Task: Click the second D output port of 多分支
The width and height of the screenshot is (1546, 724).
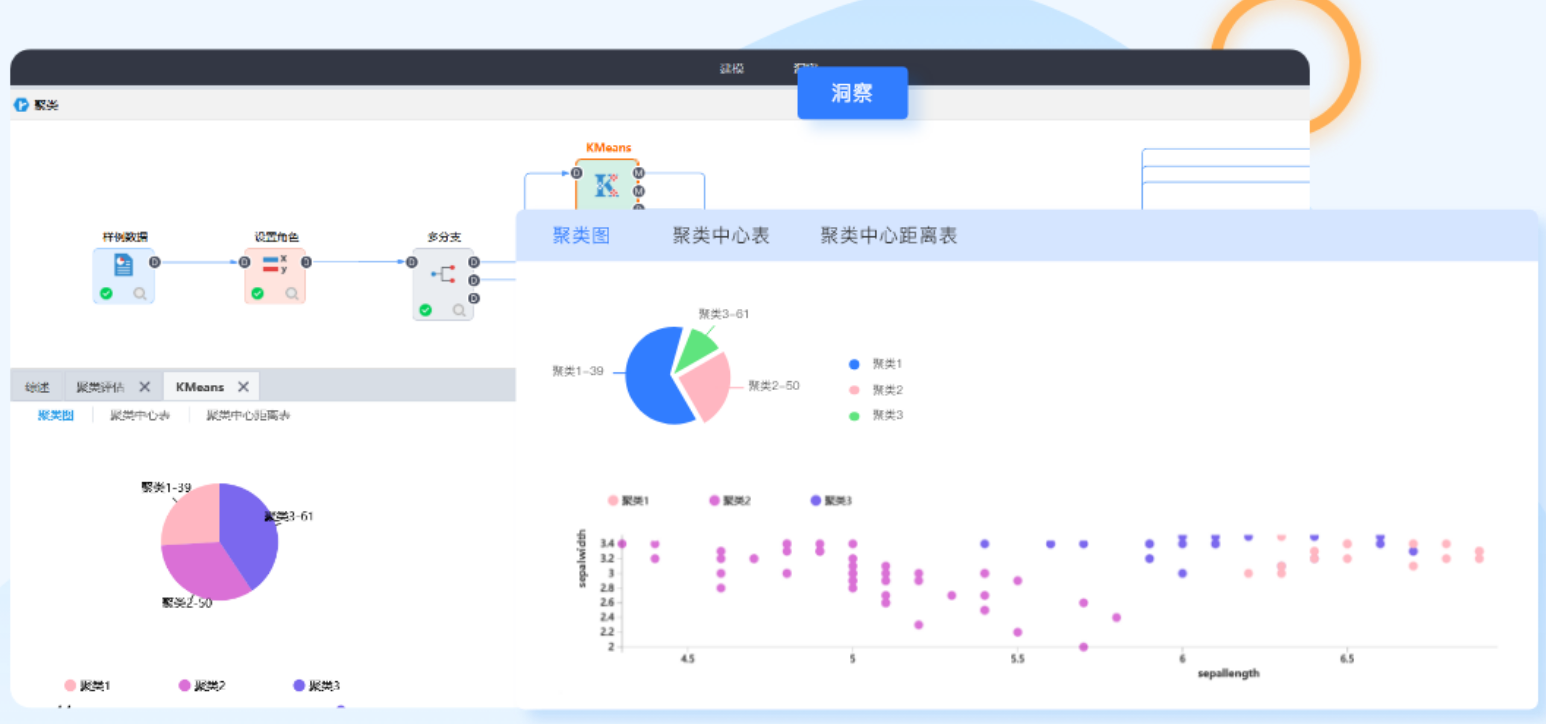Action: coord(474,280)
